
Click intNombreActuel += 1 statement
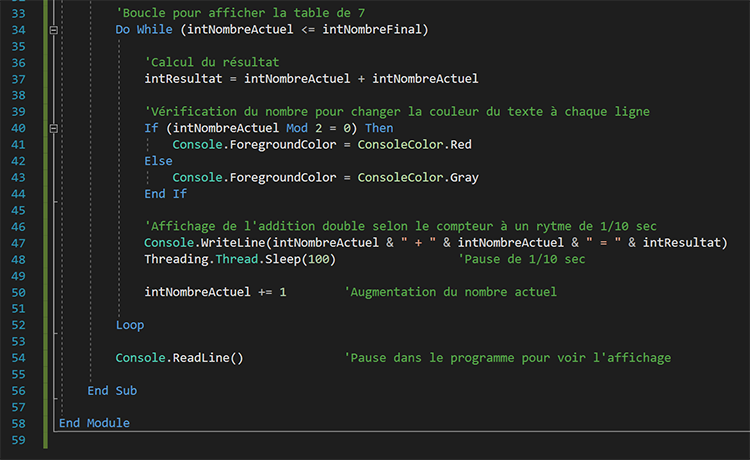[215, 292]
